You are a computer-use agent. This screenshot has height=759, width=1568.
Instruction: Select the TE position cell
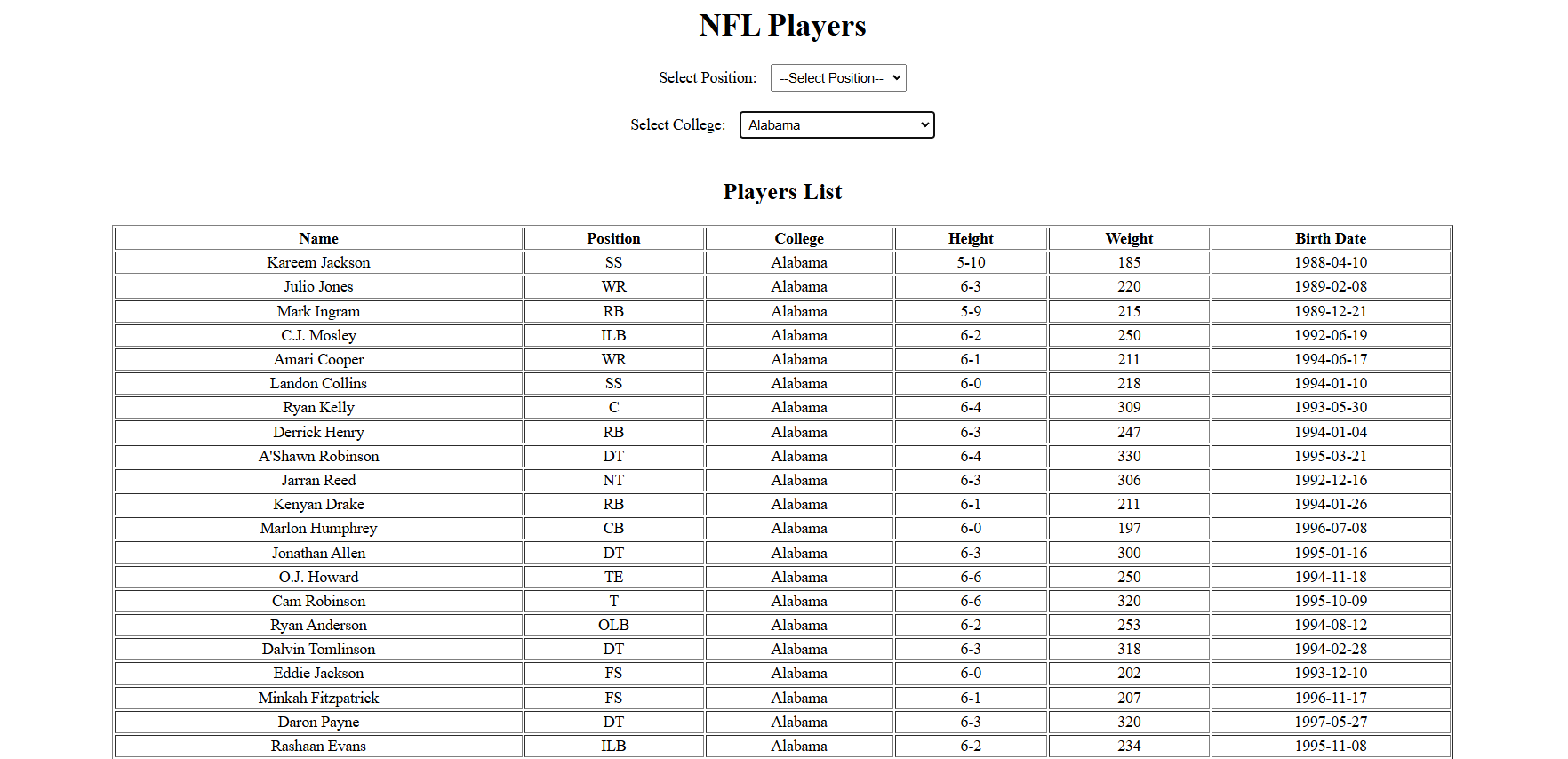(613, 577)
